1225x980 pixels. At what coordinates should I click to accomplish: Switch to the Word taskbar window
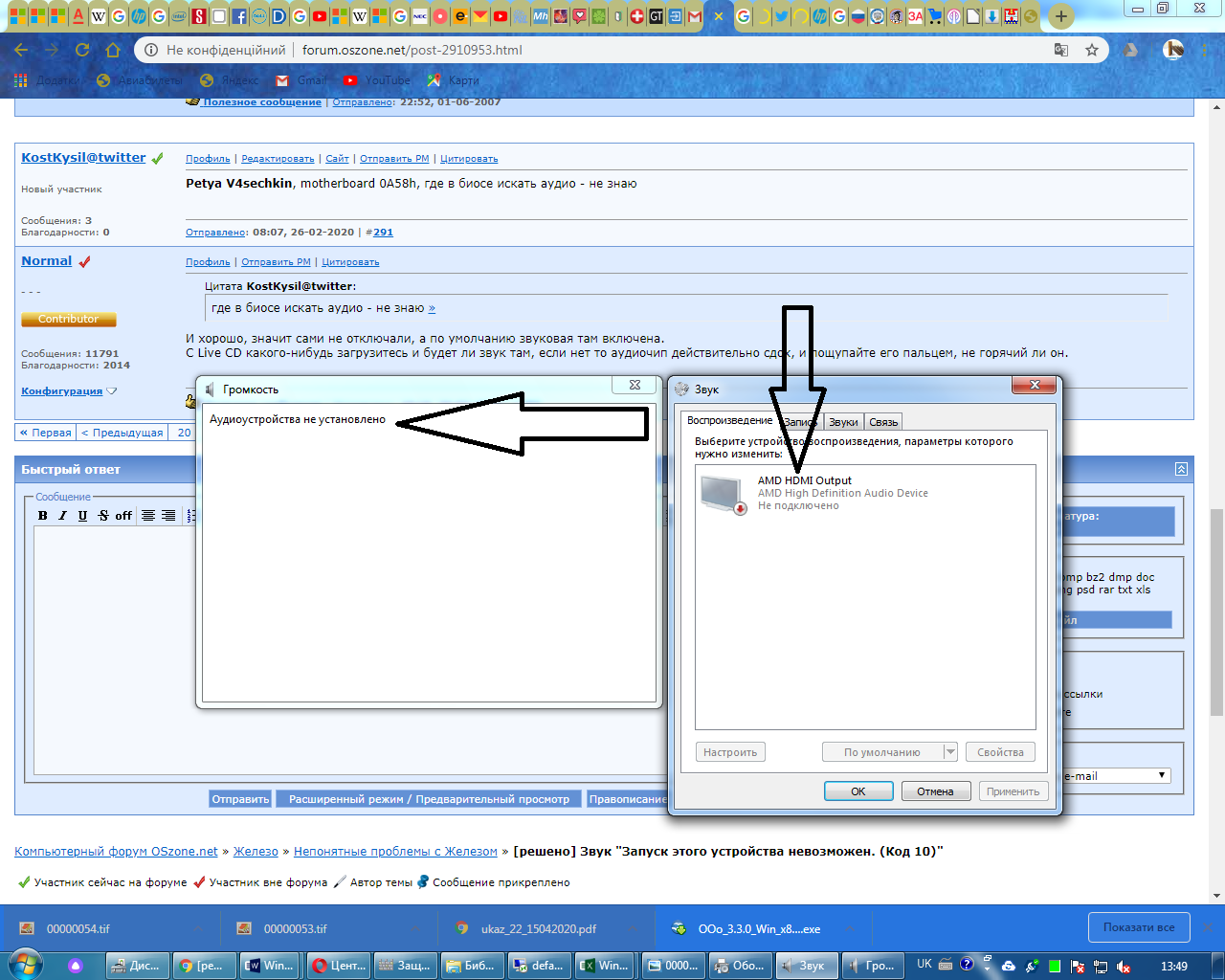point(268,966)
